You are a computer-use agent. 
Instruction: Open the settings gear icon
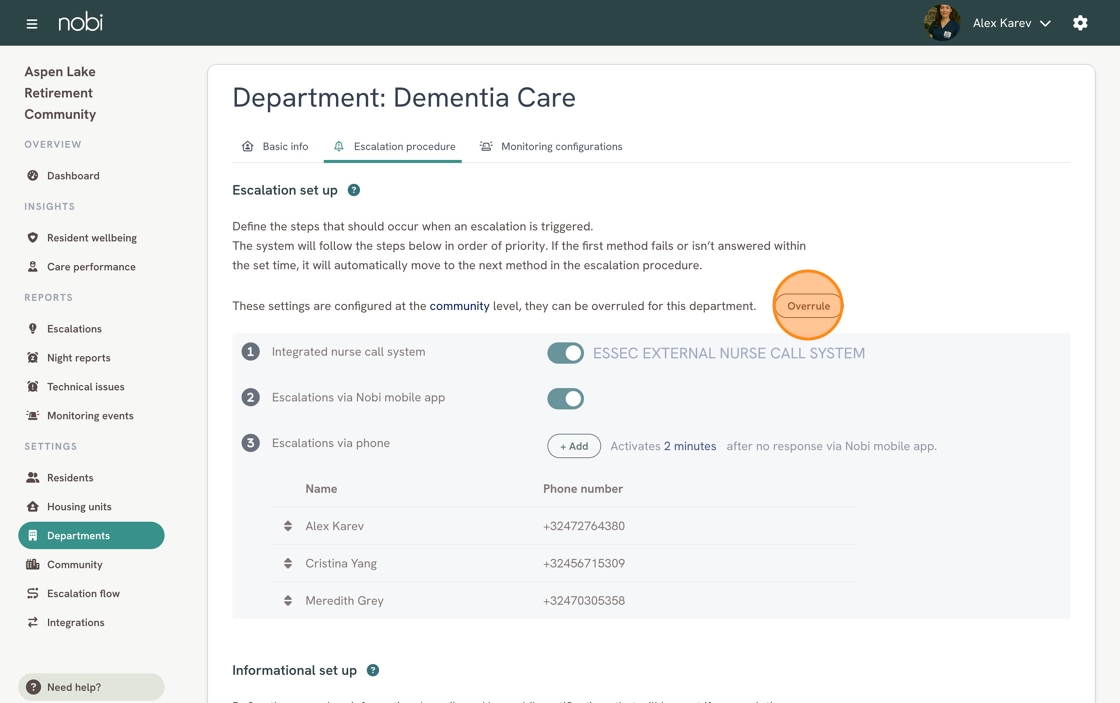point(1080,23)
